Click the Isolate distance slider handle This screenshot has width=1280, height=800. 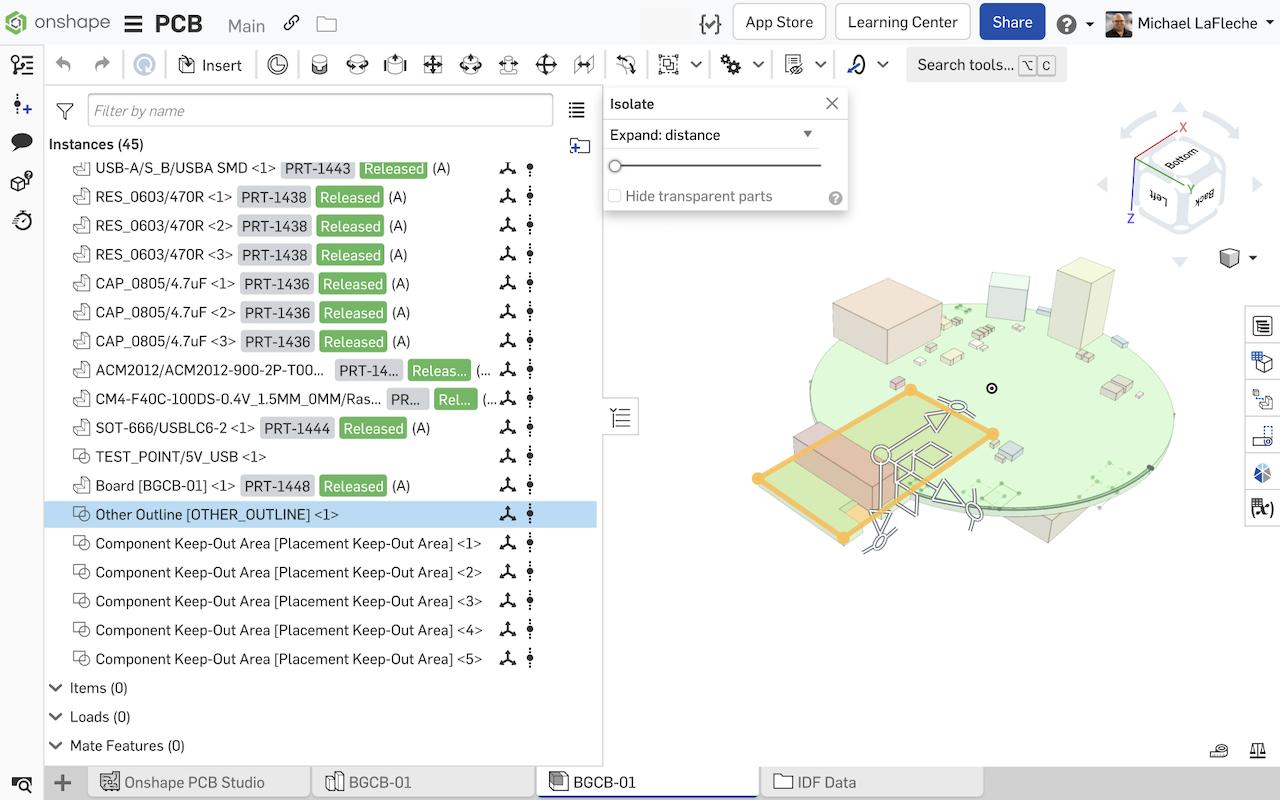coord(616,166)
